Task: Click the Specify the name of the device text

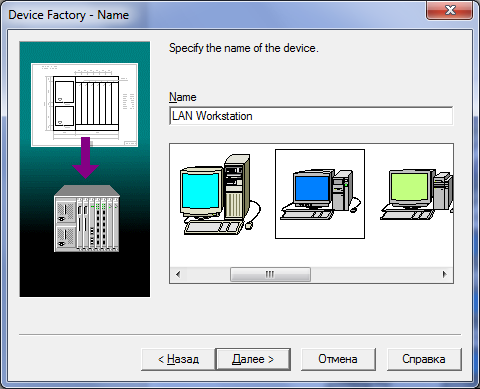Action: [x=244, y=48]
